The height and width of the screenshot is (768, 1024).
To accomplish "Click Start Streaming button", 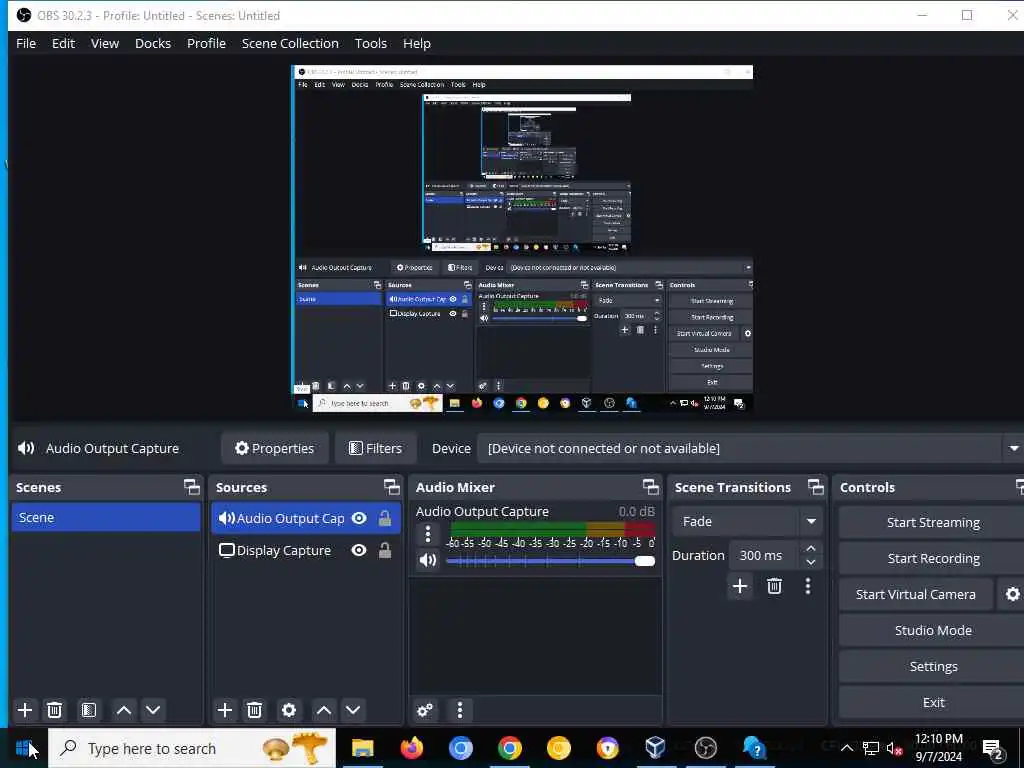I will point(933,522).
